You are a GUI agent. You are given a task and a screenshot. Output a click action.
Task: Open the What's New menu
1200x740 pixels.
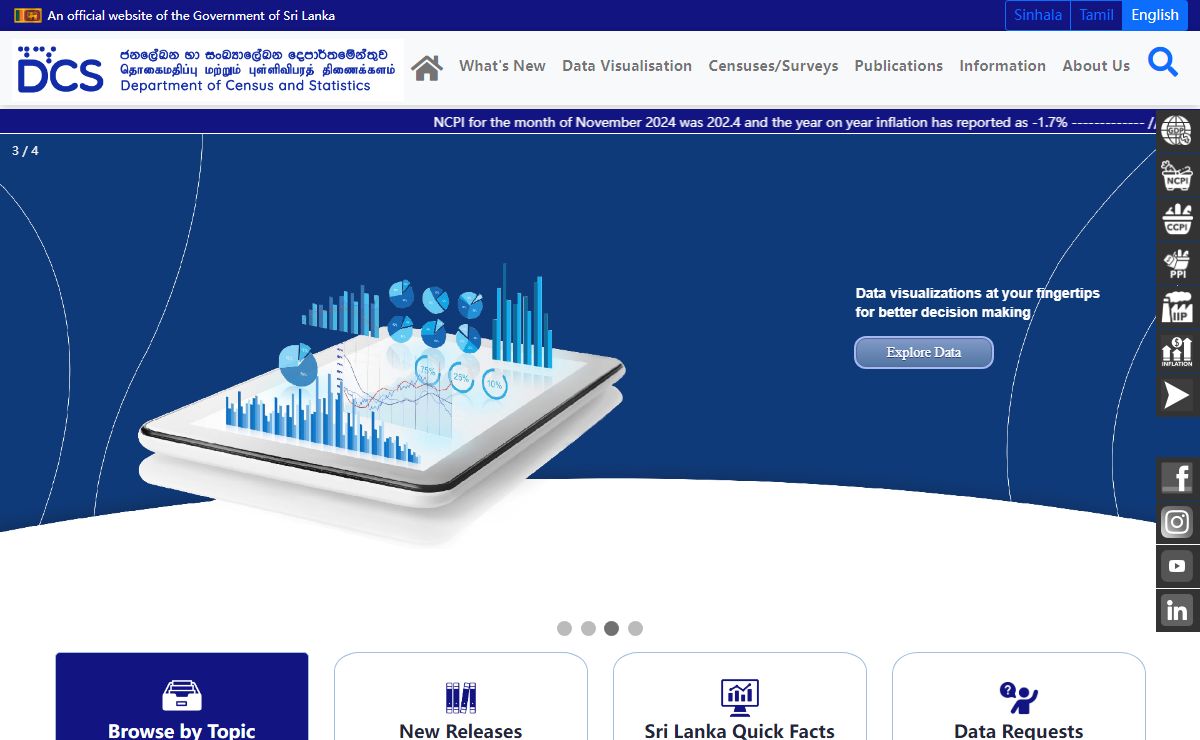(502, 66)
